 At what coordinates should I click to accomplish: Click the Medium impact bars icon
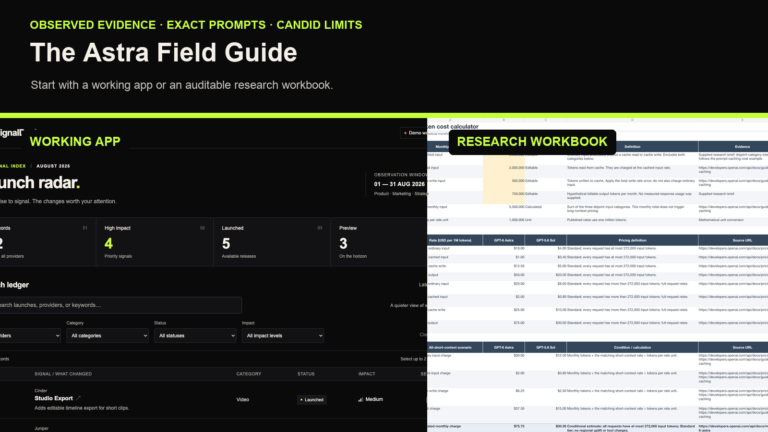point(360,399)
